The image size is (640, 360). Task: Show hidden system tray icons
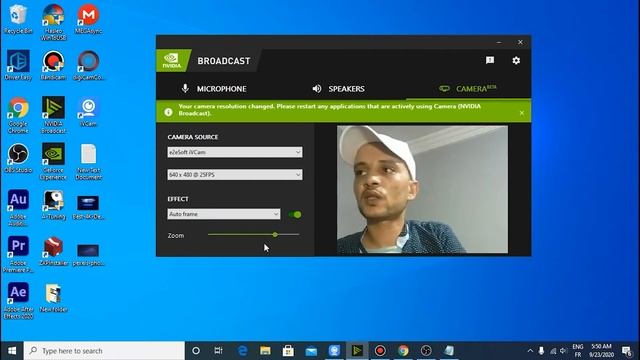[530, 351]
